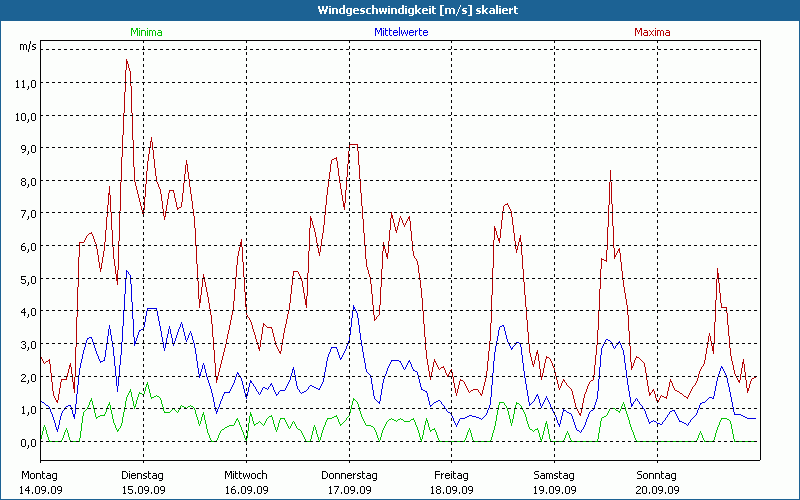Click the '3,0' y-axis value
The image size is (800, 500).
pos(28,344)
